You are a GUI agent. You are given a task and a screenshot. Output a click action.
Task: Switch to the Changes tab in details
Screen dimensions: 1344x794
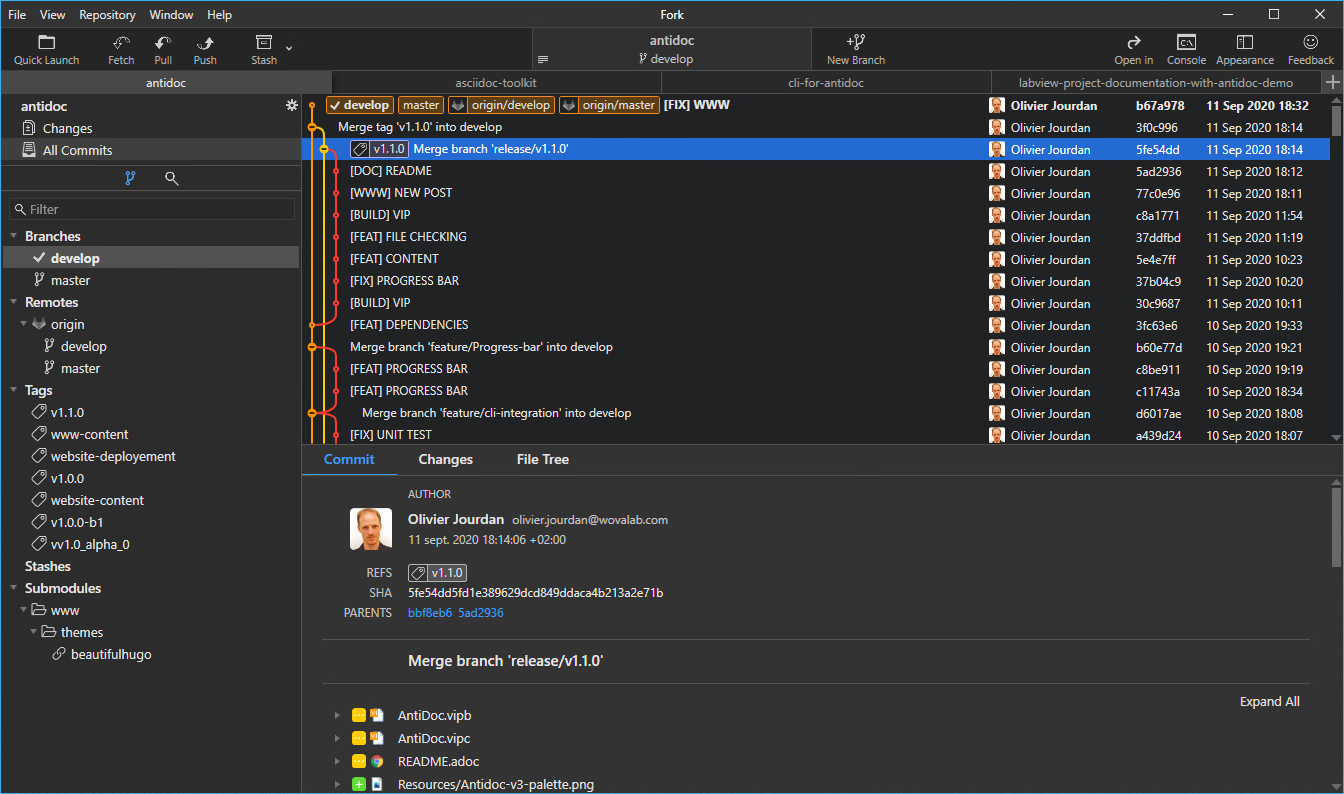[x=445, y=460]
